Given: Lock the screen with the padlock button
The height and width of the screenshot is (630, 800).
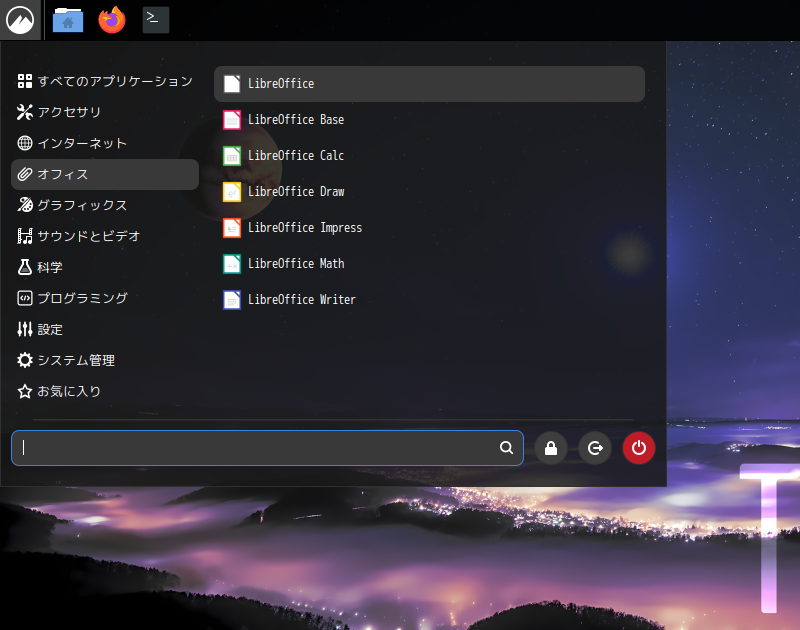Looking at the screenshot, I should pyautogui.click(x=551, y=448).
